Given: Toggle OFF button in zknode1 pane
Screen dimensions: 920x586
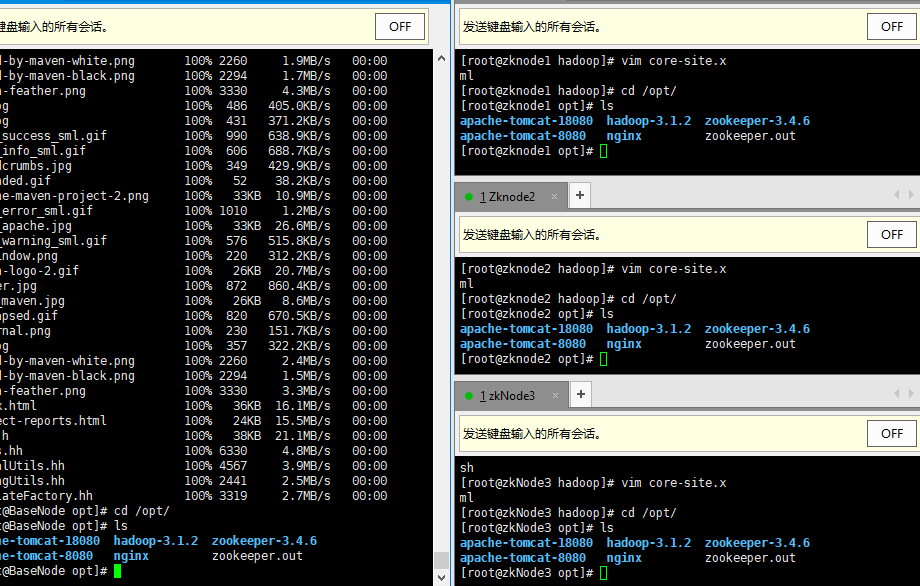Looking at the screenshot, I should [x=891, y=26].
